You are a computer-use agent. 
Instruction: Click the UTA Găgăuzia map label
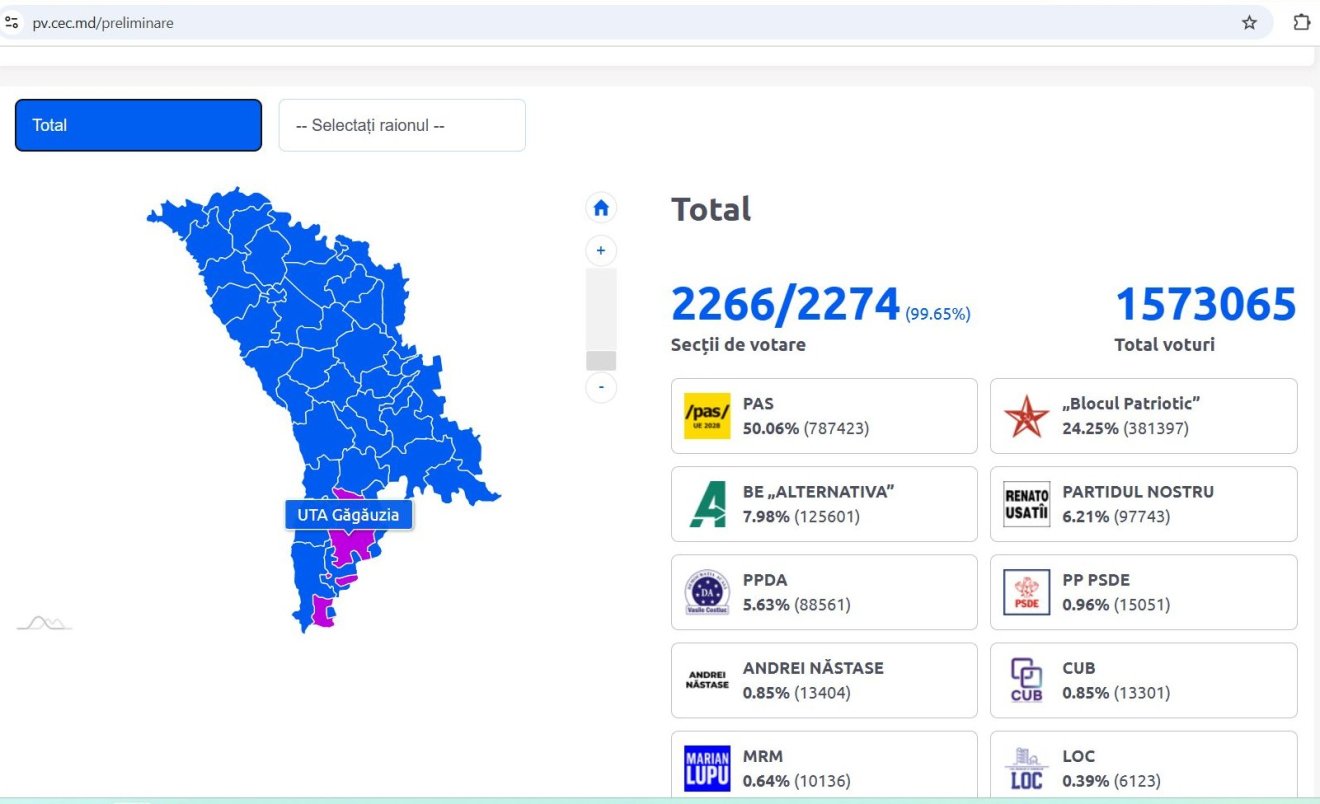click(348, 515)
